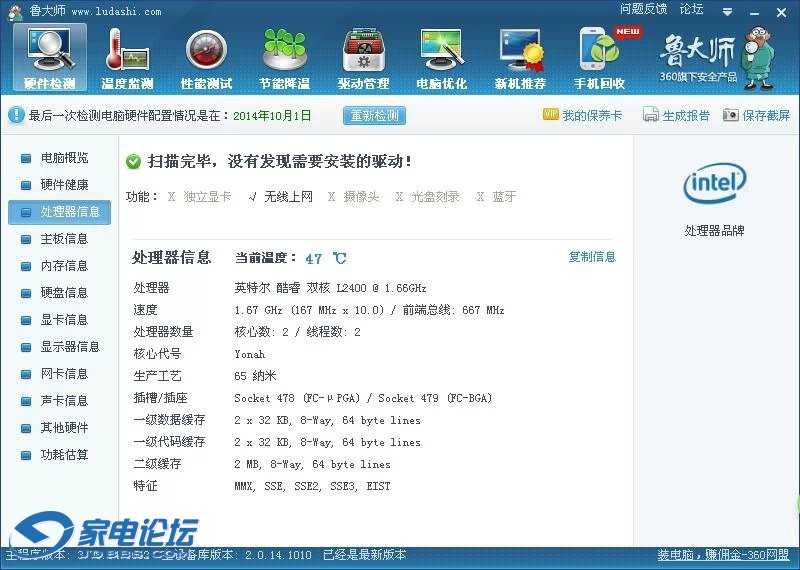This screenshot has height=570, width=800.
Task: Click the 2014年10月1日 detection date
Action: coord(272,116)
